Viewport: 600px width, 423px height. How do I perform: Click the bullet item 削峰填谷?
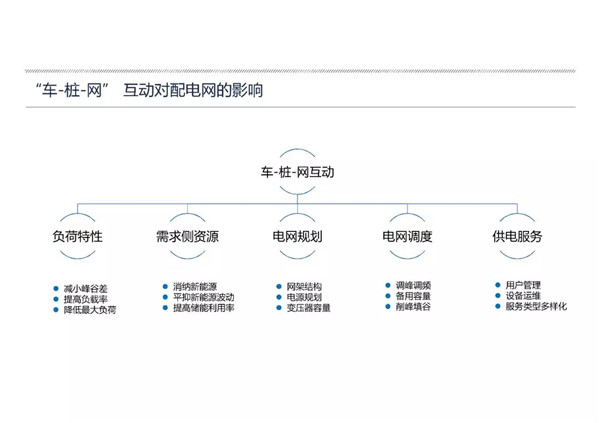(414, 307)
